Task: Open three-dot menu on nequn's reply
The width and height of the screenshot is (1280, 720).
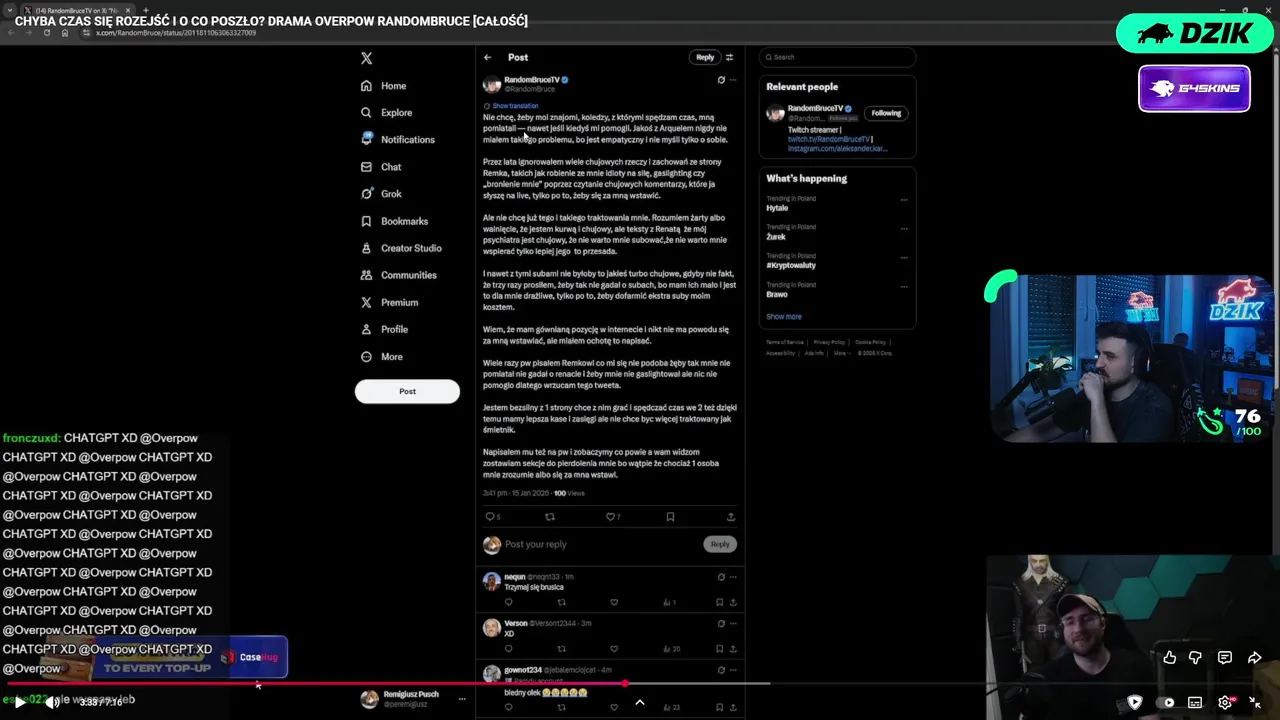Action: (x=733, y=577)
